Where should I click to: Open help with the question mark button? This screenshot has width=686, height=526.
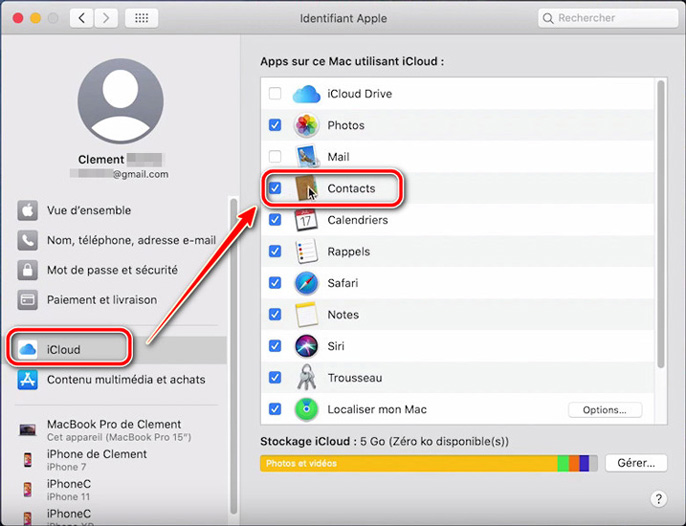pyautogui.click(x=658, y=499)
